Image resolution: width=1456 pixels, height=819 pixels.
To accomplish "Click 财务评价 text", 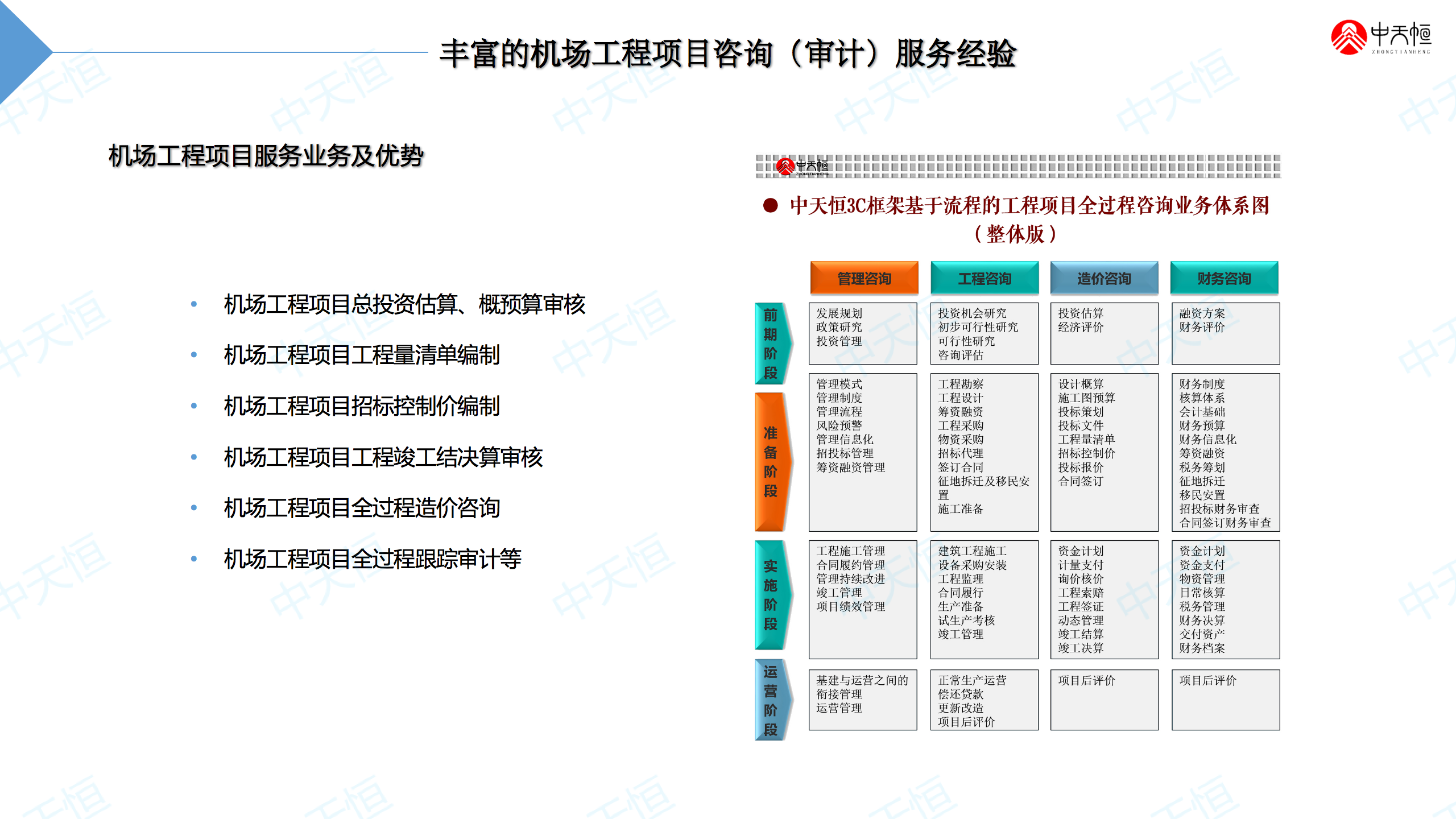I will click(x=1202, y=327).
